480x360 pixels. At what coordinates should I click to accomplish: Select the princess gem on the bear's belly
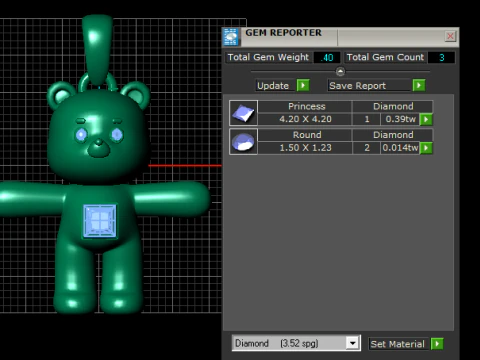point(100,221)
